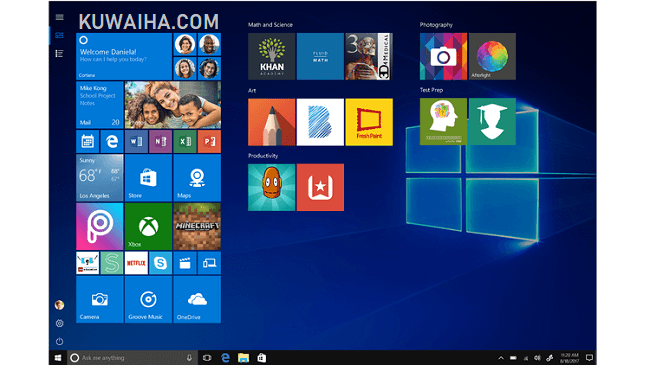650x365 pixels.
Task: Launch the Groove Music tile
Action: click(148, 299)
